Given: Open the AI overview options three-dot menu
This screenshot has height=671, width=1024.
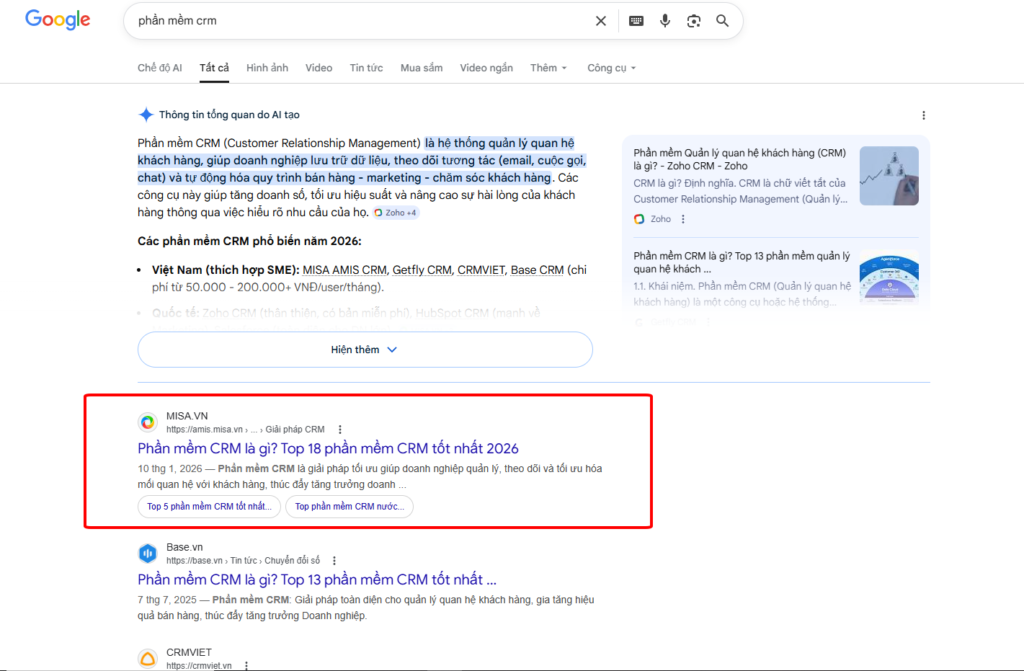Looking at the screenshot, I should coord(923,115).
